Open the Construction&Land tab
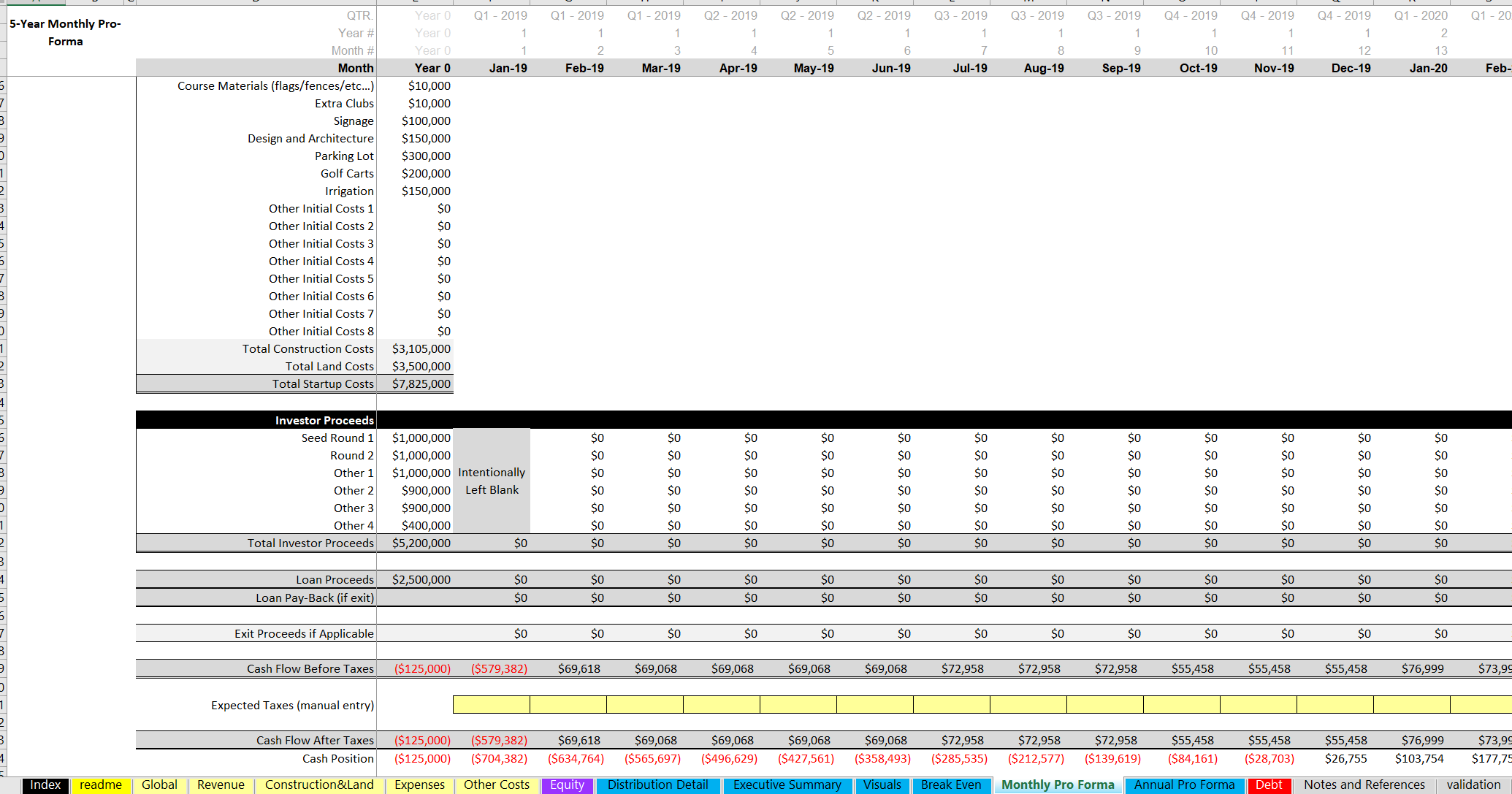1512x794 pixels. pyautogui.click(x=318, y=785)
